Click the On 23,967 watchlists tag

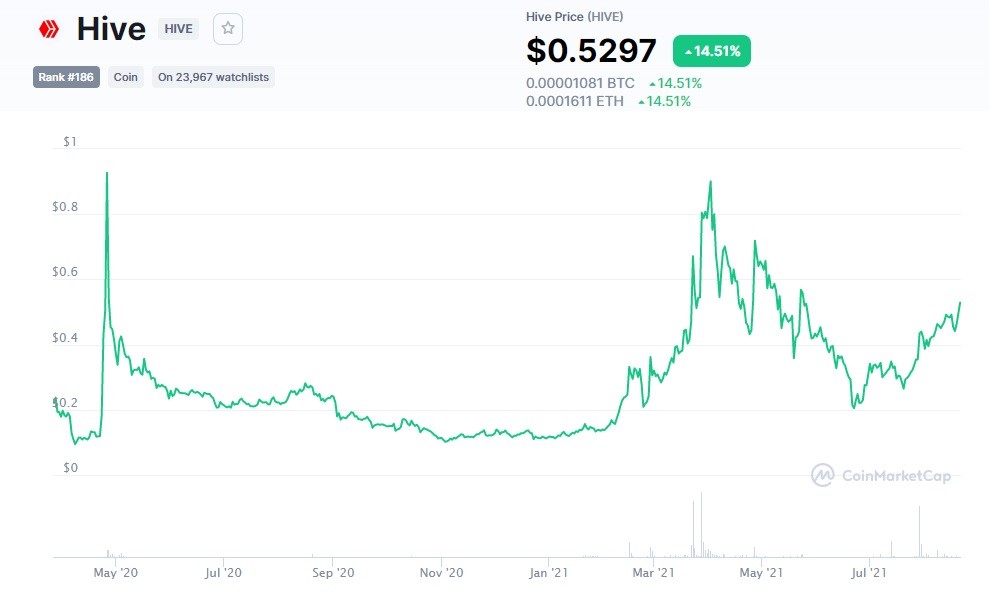(213, 77)
